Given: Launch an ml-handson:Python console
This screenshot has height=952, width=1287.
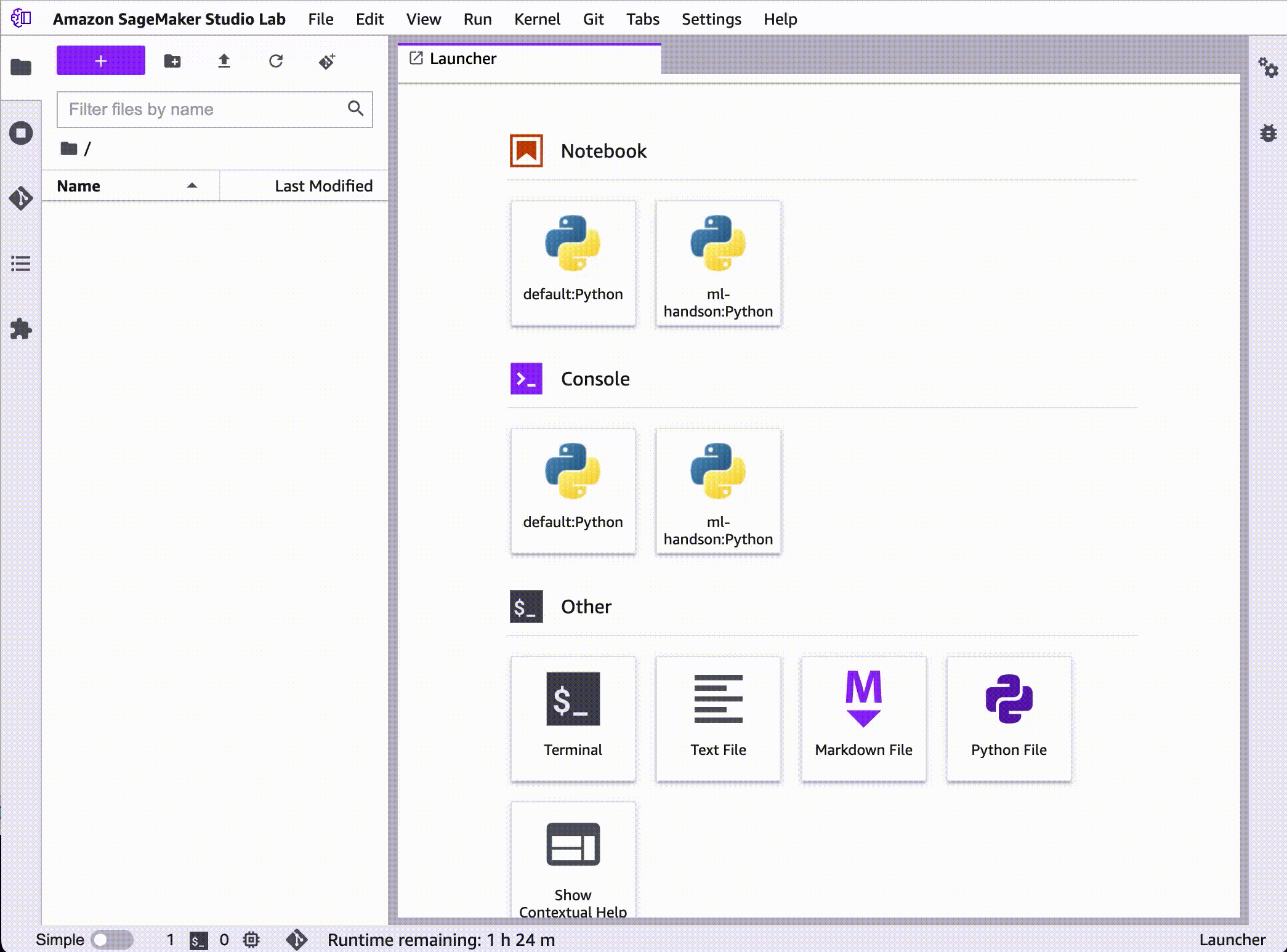Looking at the screenshot, I should pos(718,491).
